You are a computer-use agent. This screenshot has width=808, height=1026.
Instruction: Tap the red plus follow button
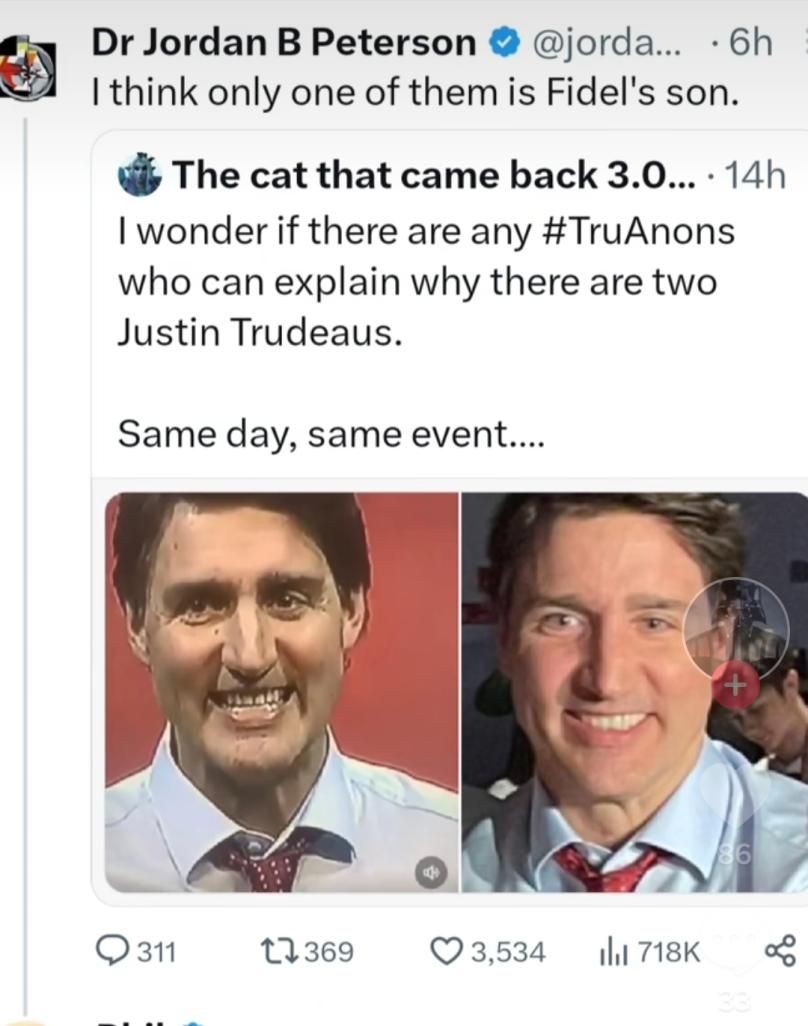[735, 686]
